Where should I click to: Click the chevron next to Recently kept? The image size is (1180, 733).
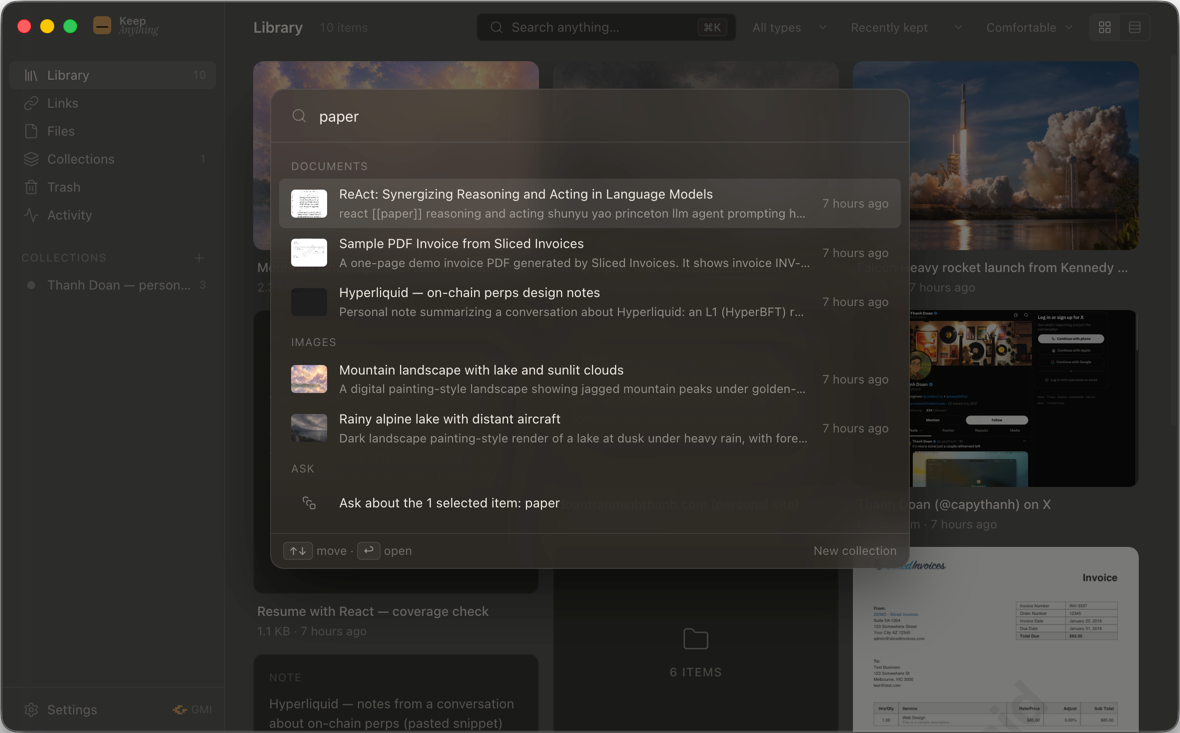958,27
